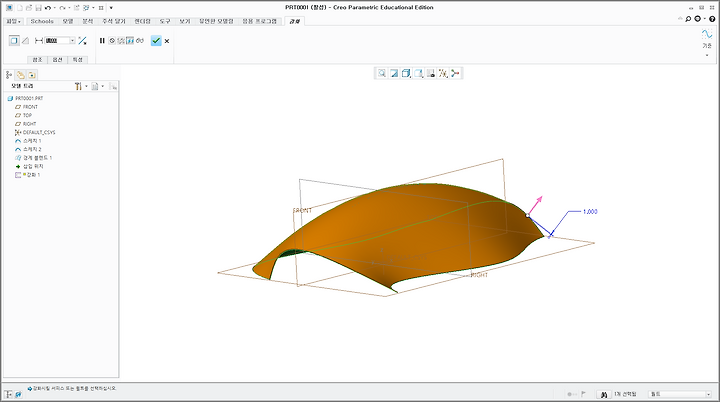Open the undo history dropdown arrow
The image size is (720, 402).
click(54, 8)
